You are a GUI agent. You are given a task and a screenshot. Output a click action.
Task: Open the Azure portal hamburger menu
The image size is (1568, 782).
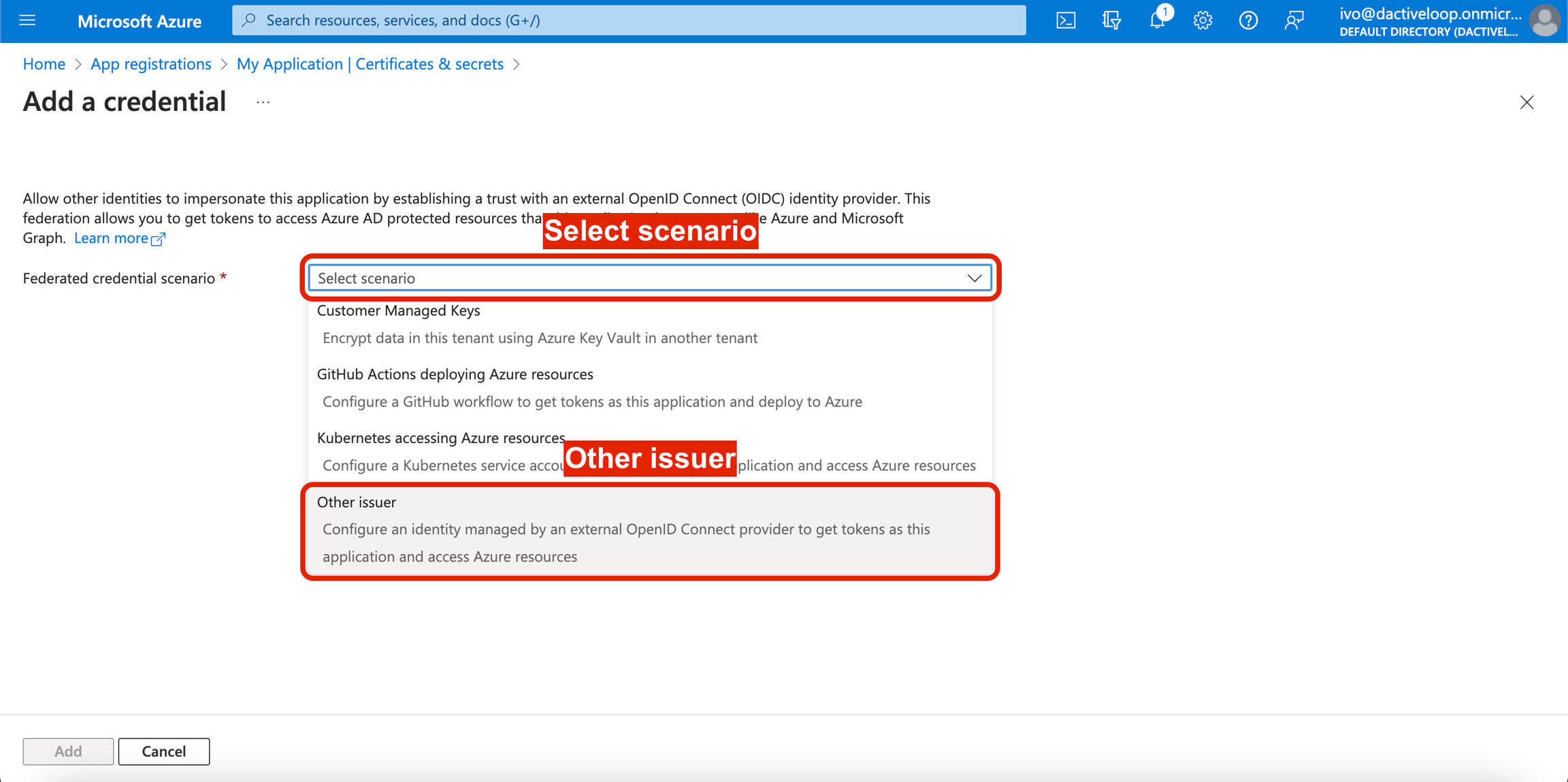pos(27,20)
